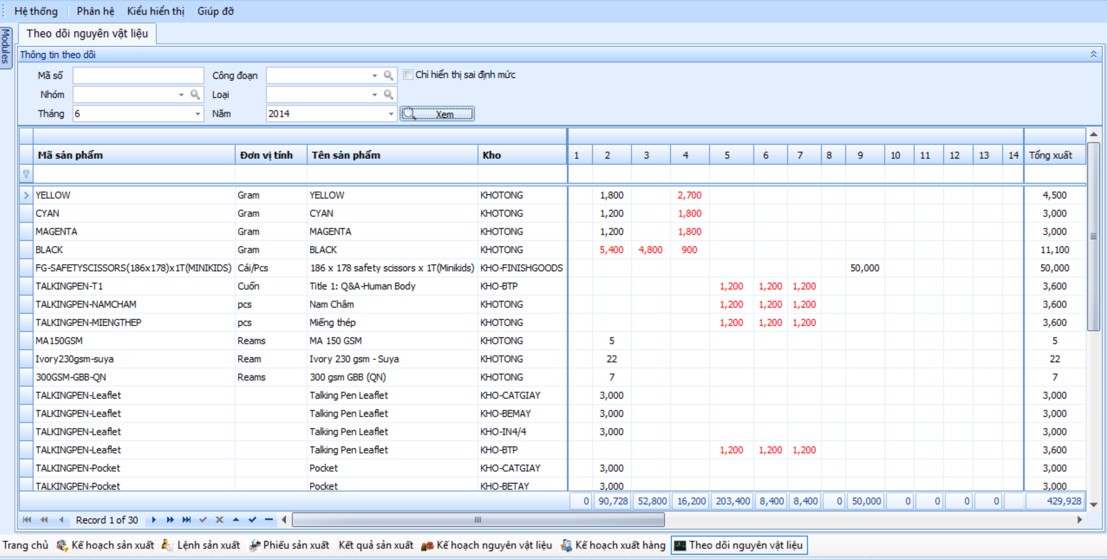
Task: Select the top Theo dõi nguyên vật liệu tab
Action: click(x=88, y=33)
